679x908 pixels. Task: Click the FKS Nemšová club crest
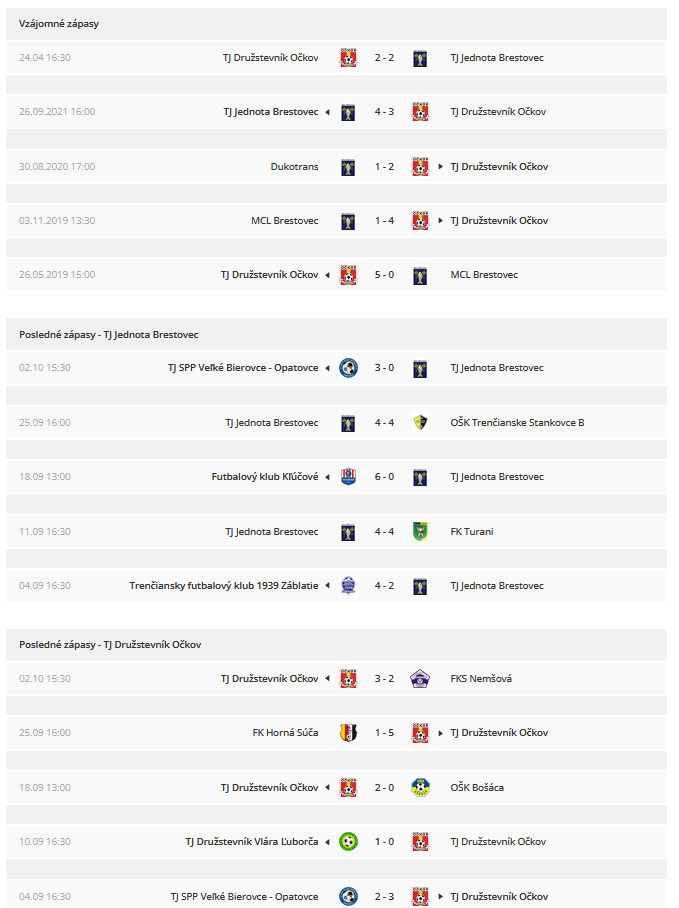[420, 678]
